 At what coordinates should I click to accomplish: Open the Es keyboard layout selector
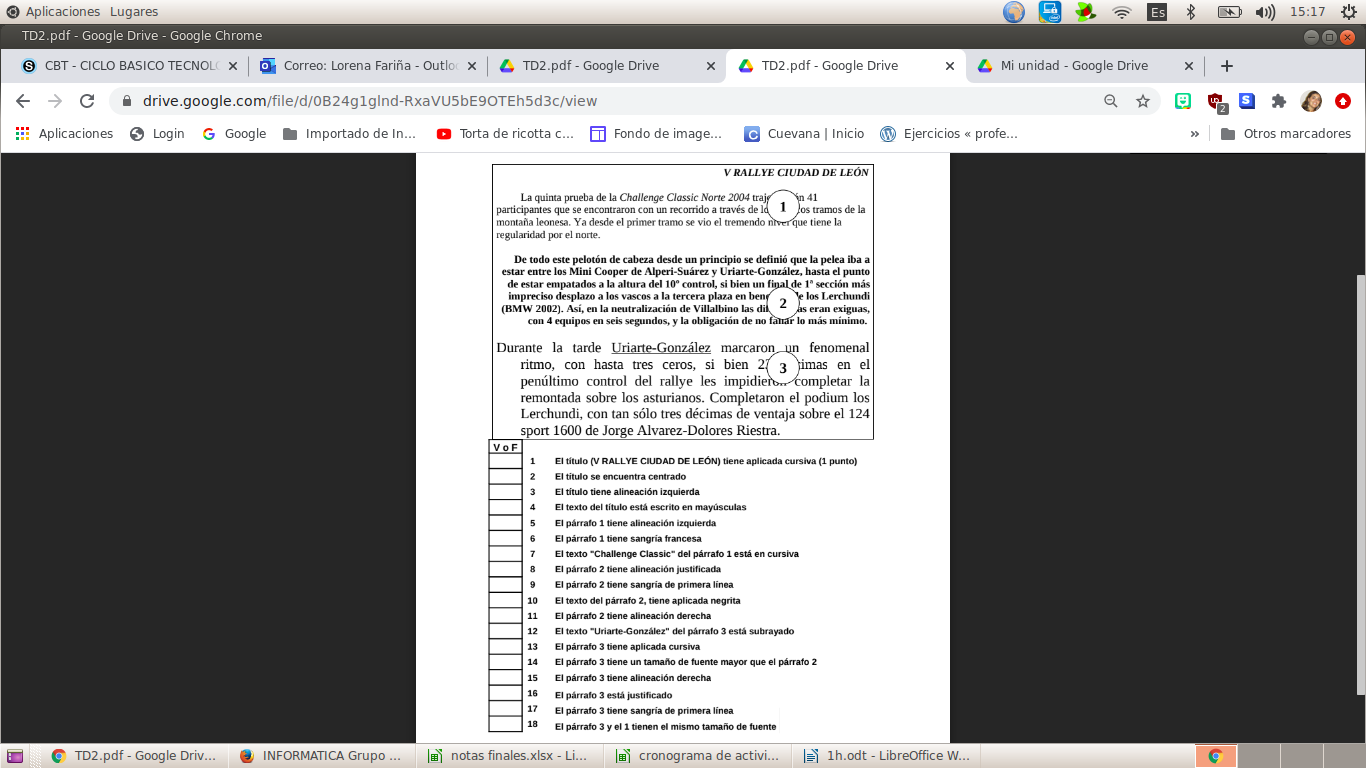pos(1157,12)
